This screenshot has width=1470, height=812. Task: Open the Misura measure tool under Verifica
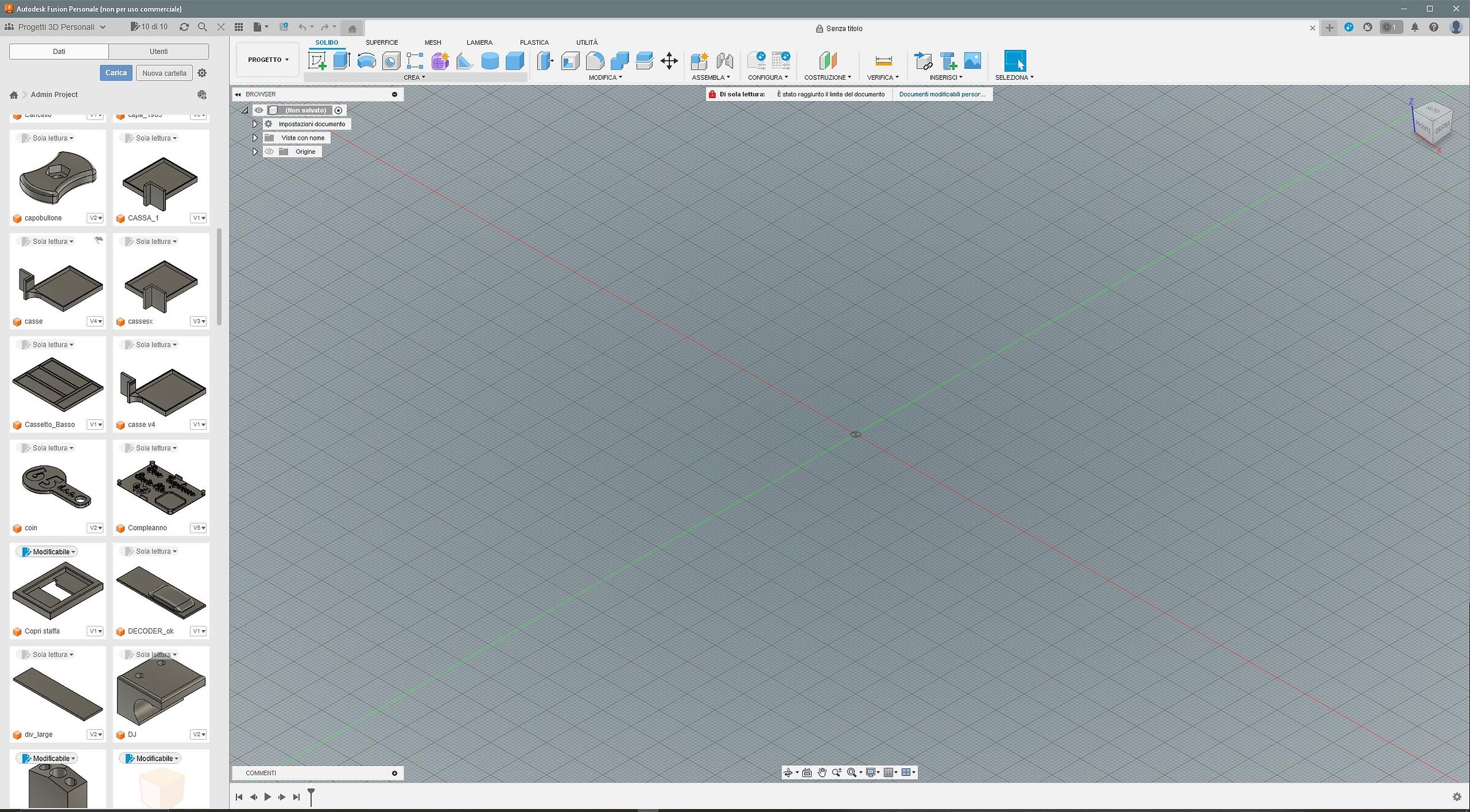pos(882,61)
